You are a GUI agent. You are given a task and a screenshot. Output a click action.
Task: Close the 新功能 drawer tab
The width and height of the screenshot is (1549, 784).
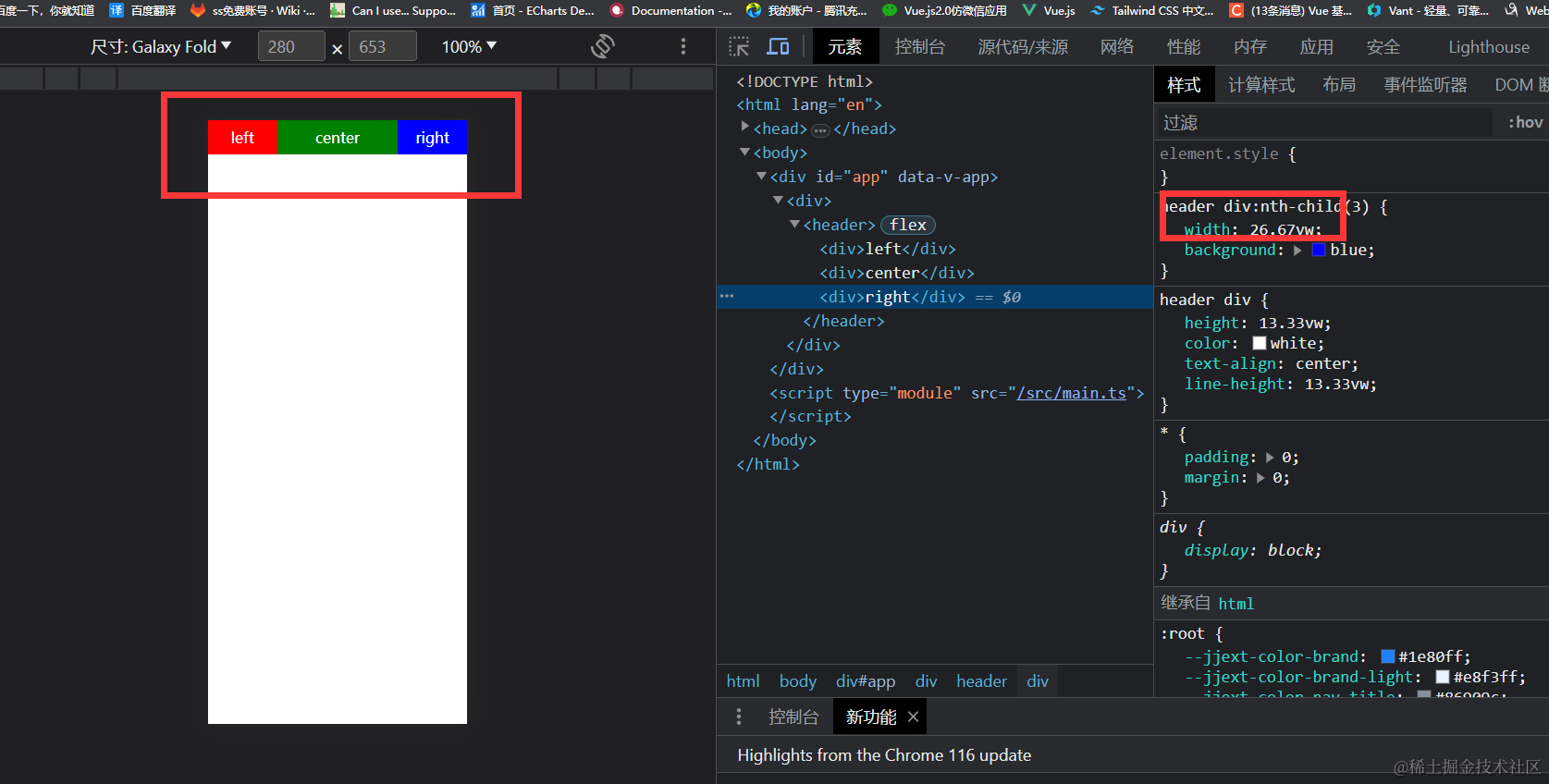tap(913, 717)
